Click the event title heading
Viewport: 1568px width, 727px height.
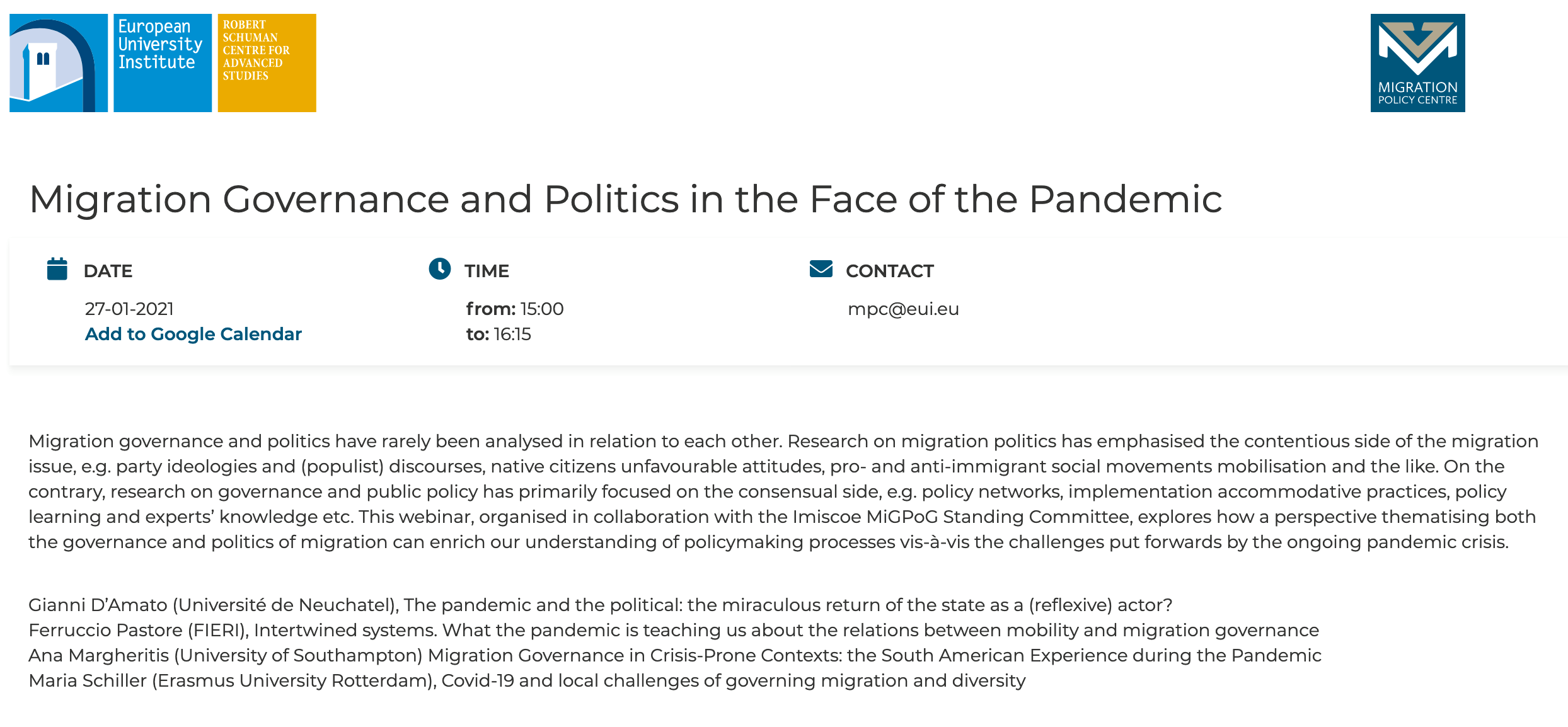(x=625, y=199)
